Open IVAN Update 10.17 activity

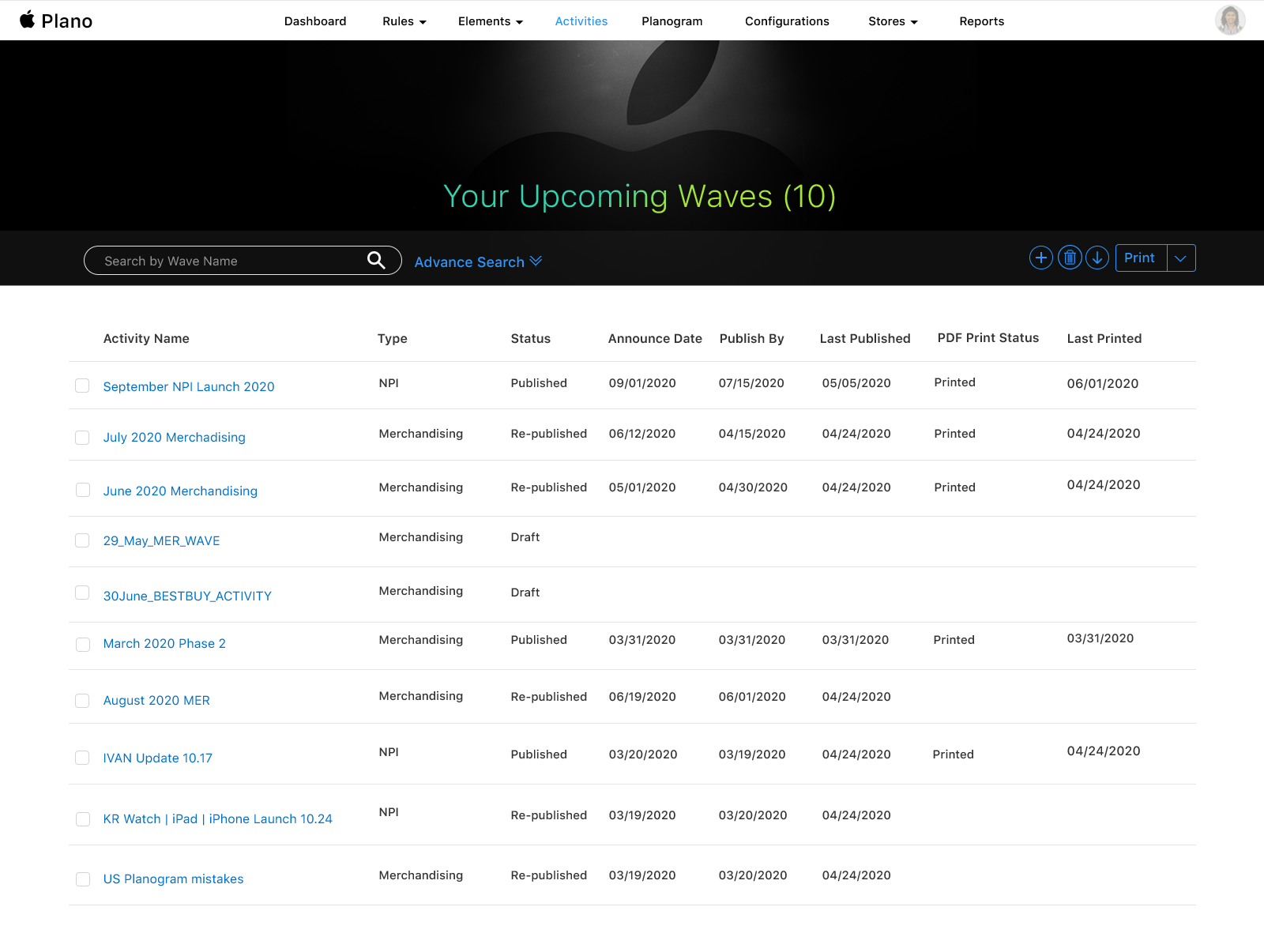coord(158,758)
